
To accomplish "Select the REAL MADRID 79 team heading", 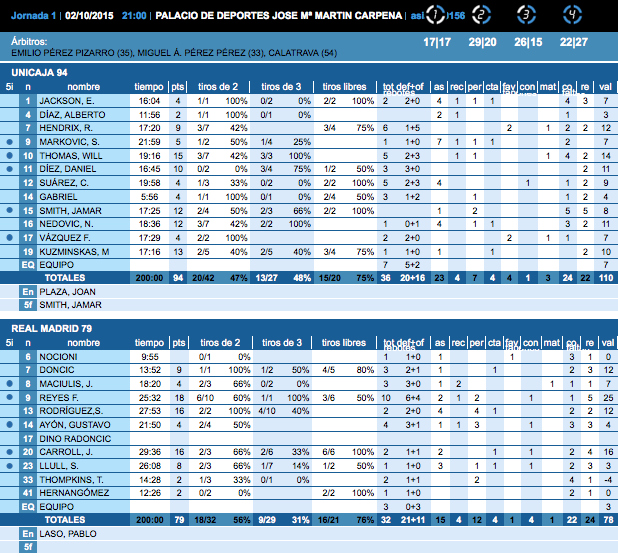I will pyautogui.click(x=50, y=327).
